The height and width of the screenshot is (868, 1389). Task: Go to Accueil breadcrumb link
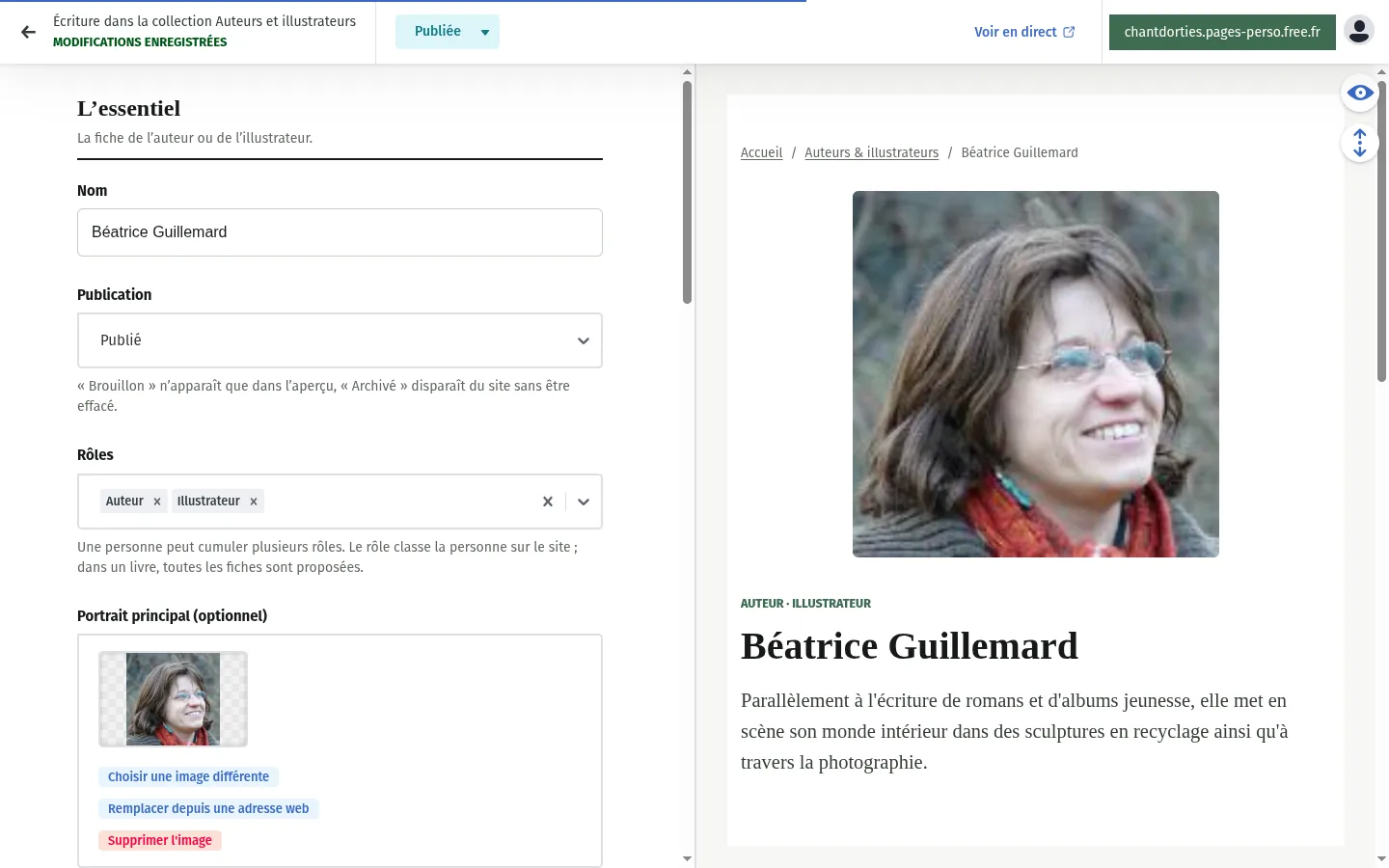761,152
